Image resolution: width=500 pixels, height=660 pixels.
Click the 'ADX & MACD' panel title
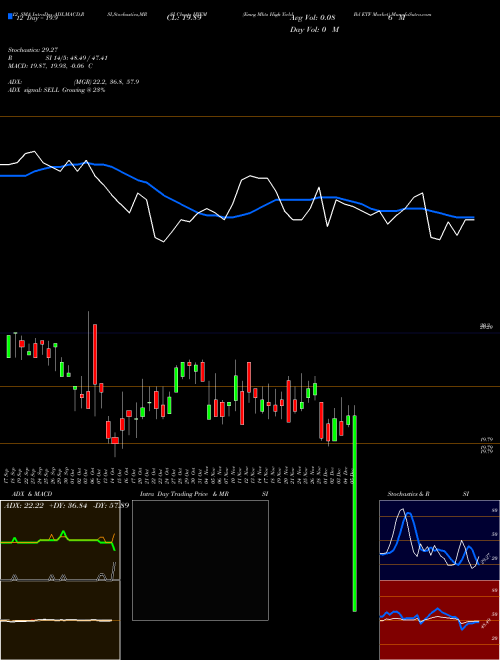coord(32,494)
